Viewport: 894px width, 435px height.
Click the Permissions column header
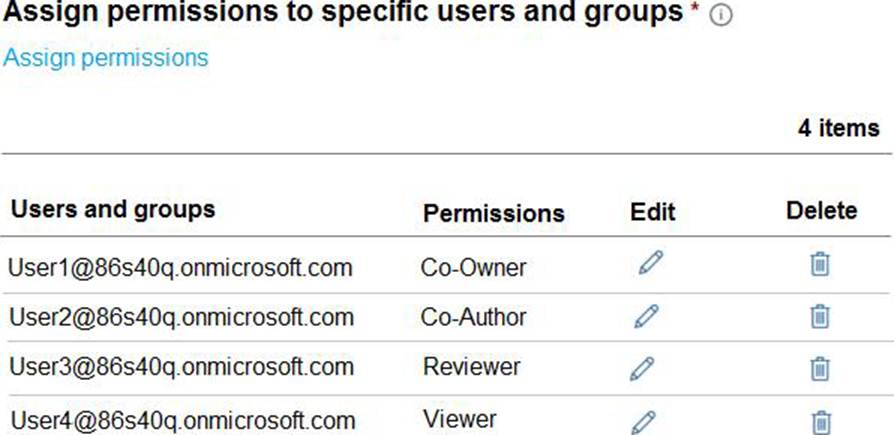[493, 213]
